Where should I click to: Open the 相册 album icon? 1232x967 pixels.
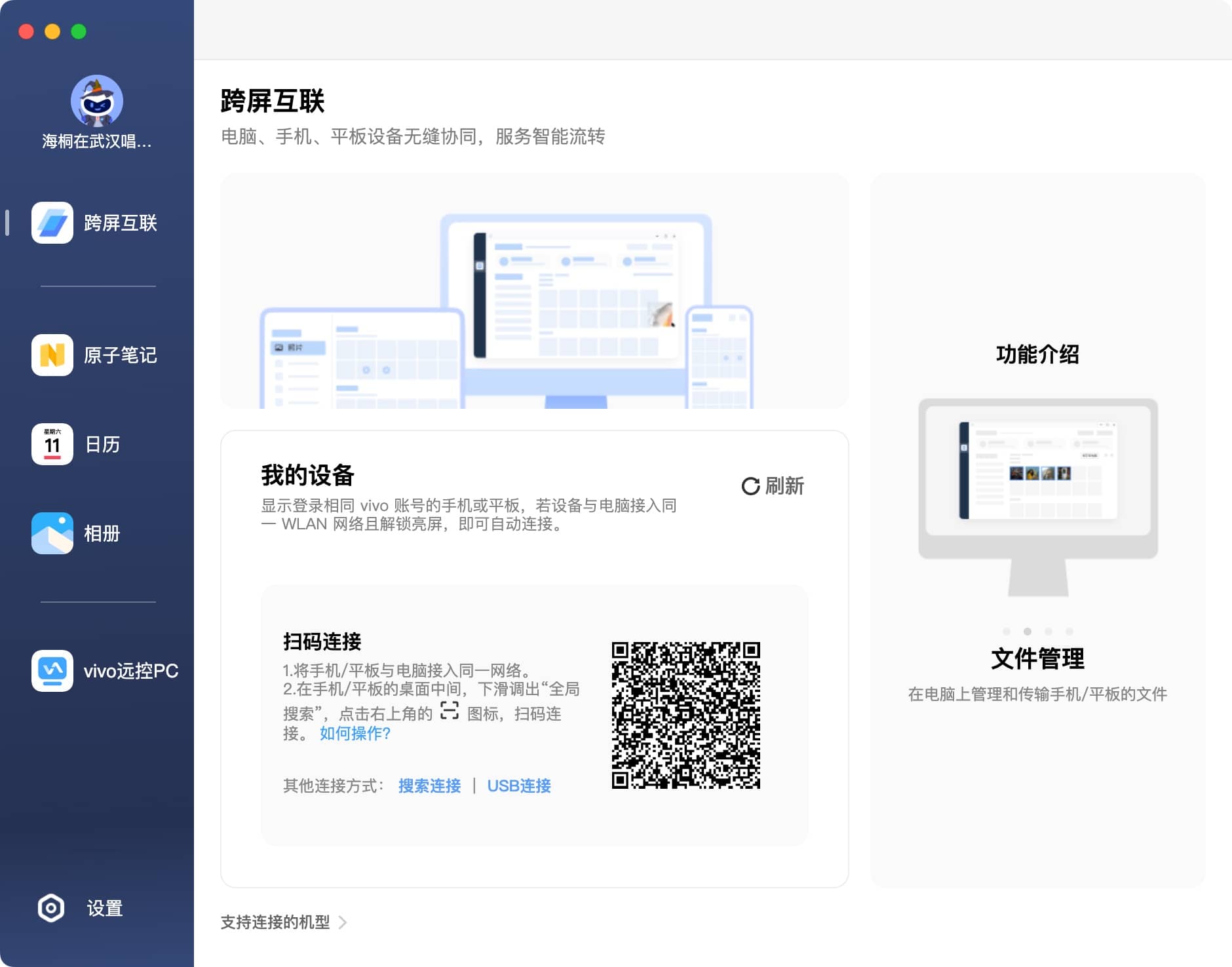(x=52, y=533)
